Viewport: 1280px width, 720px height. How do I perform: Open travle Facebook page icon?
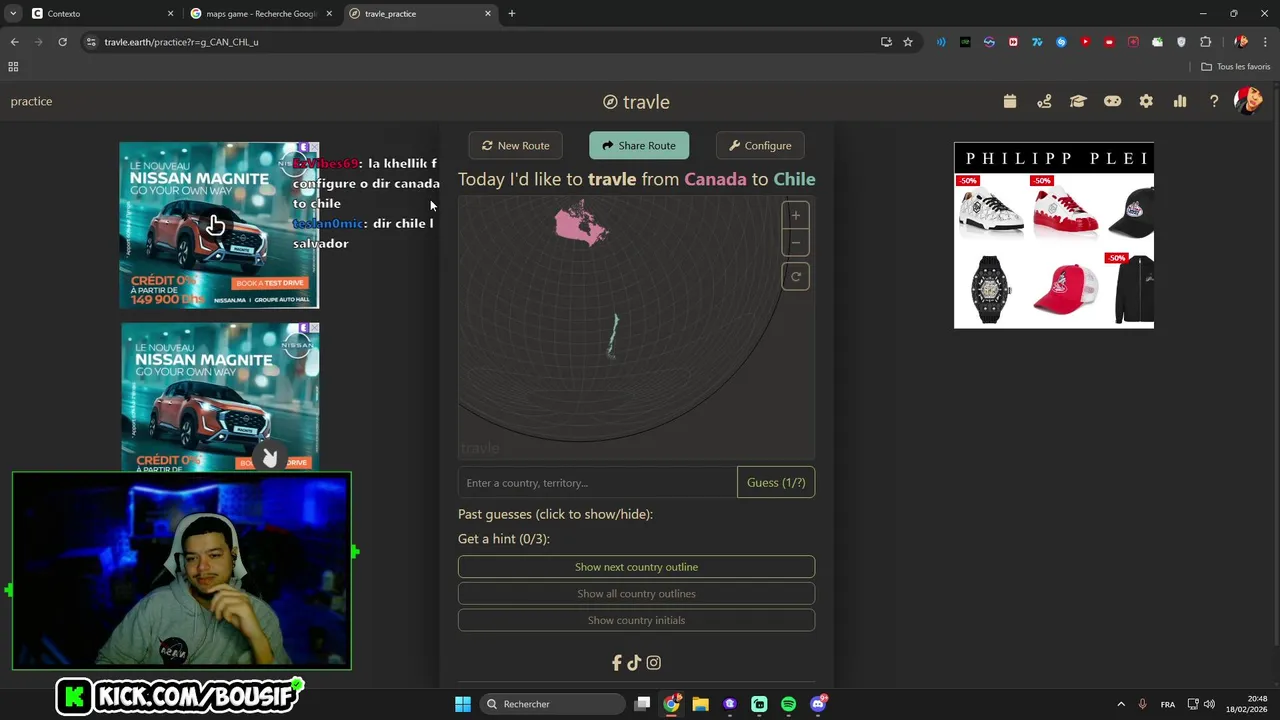tap(617, 662)
